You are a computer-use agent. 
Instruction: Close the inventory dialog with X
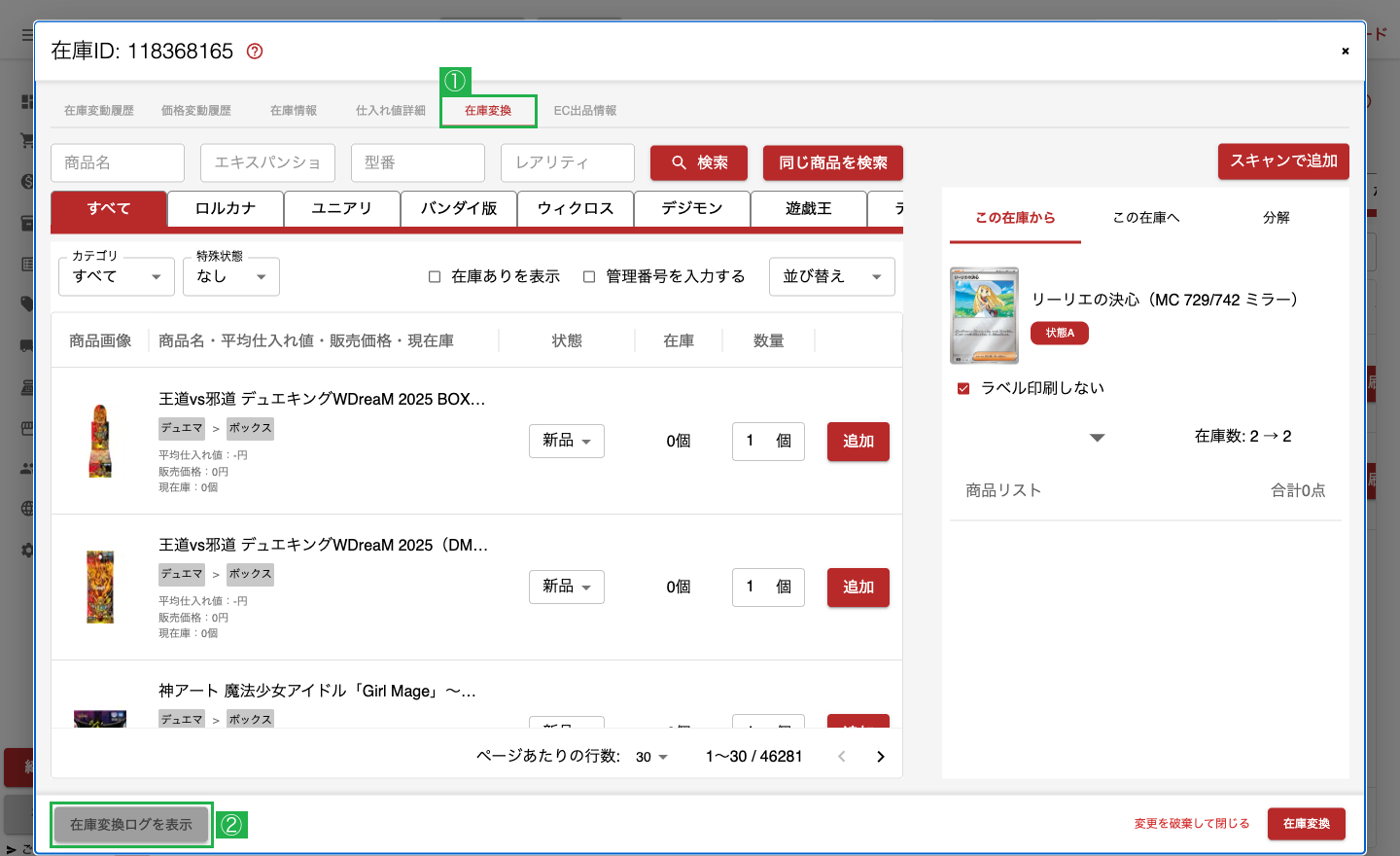click(1346, 51)
